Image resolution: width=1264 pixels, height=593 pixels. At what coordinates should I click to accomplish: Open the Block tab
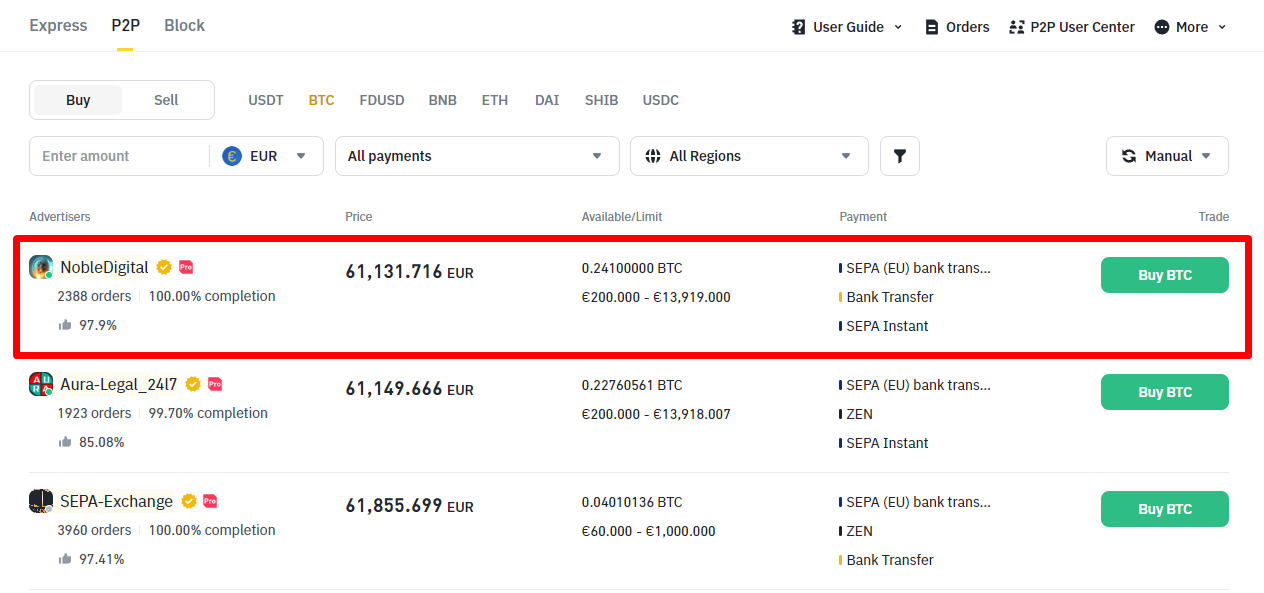pyautogui.click(x=184, y=26)
